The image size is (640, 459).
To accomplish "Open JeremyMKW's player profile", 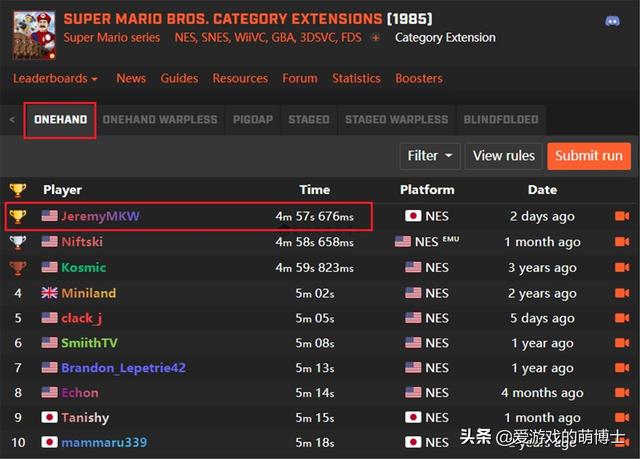I will pyautogui.click(x=100, y=216).
